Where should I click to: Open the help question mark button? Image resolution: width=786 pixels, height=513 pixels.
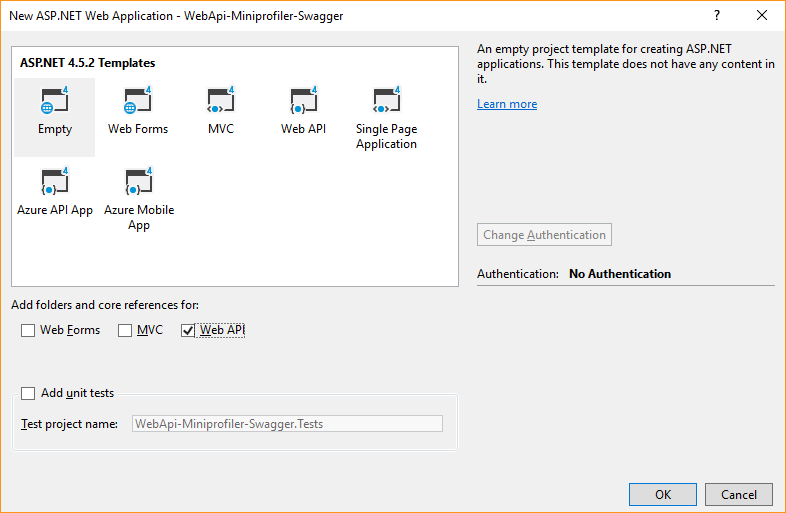pos(717,16)
